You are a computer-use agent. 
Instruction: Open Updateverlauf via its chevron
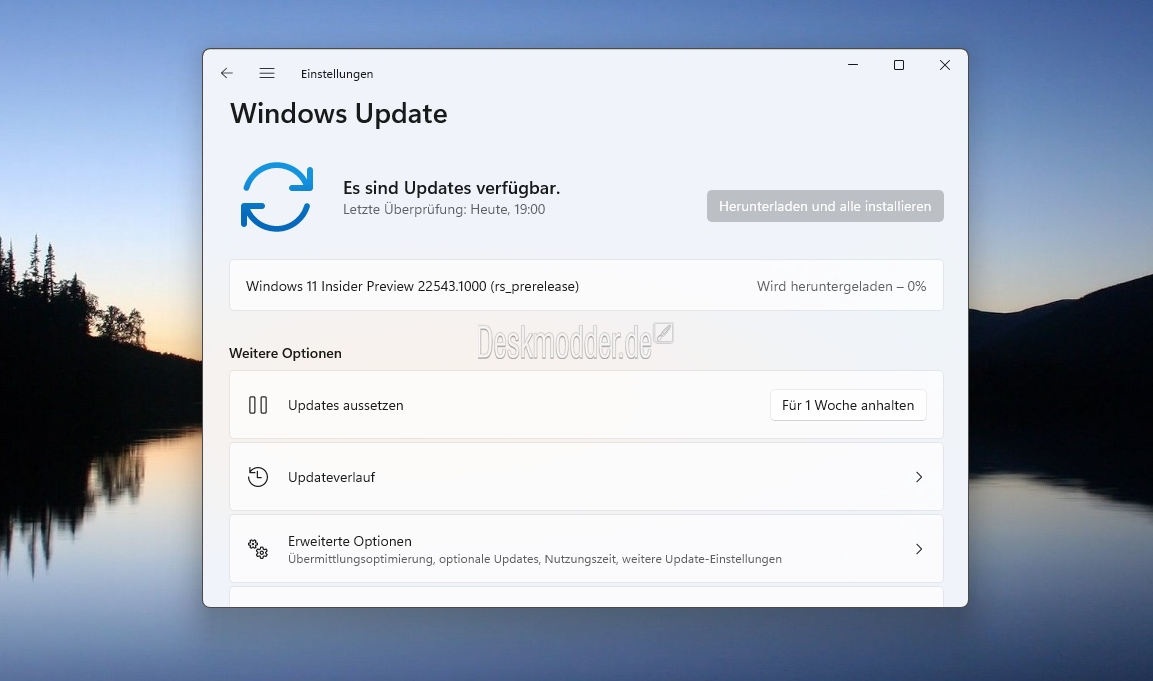pos(919,477)
